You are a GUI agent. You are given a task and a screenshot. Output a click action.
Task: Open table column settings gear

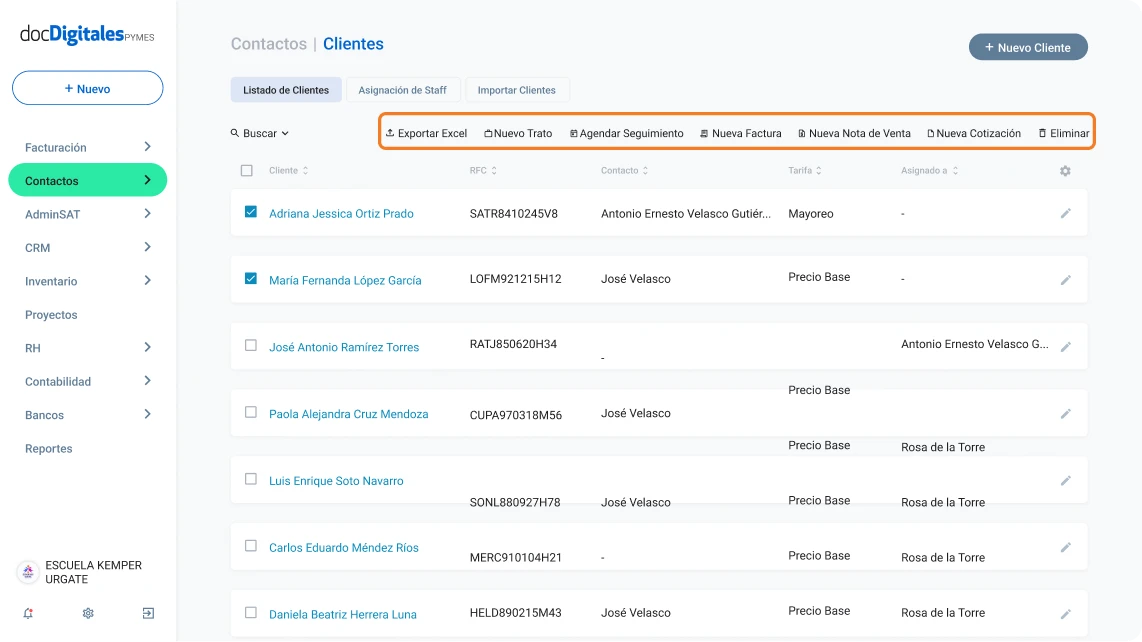[1065, 171]
